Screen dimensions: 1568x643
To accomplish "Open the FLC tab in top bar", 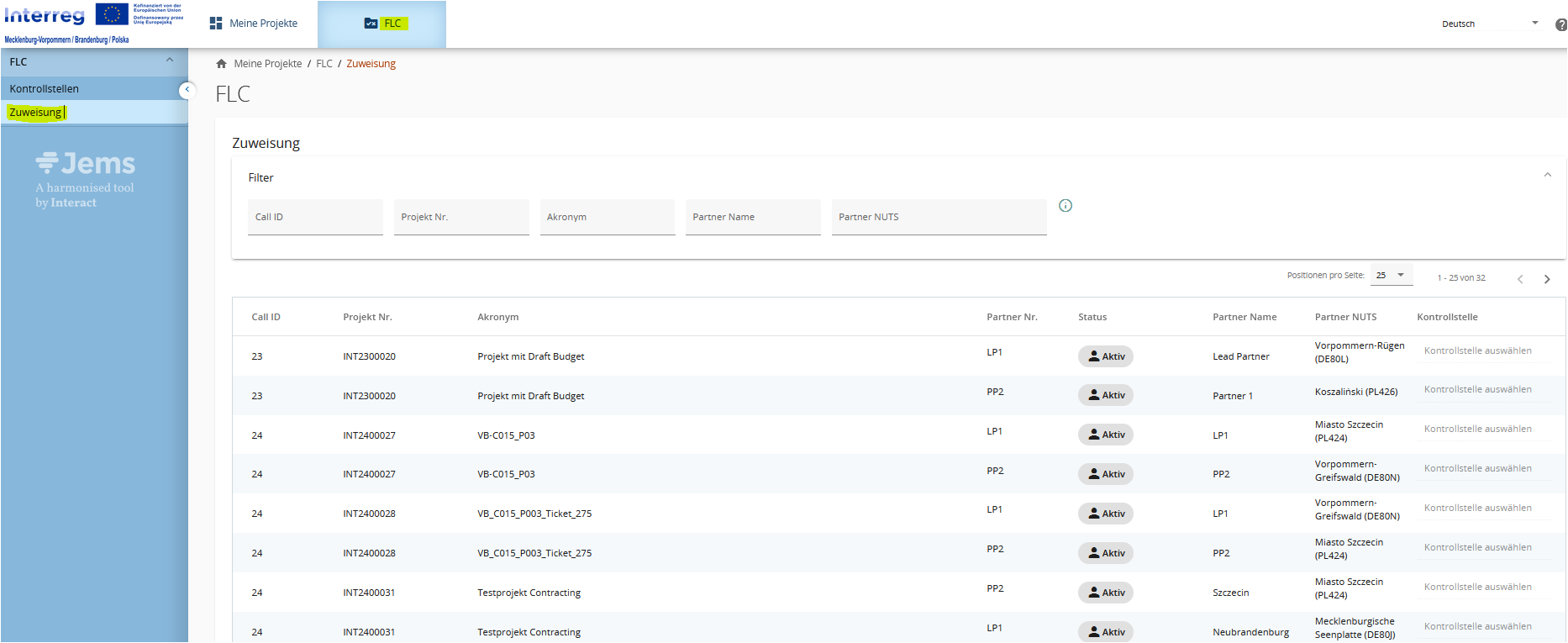I will [x=382, y=24].
